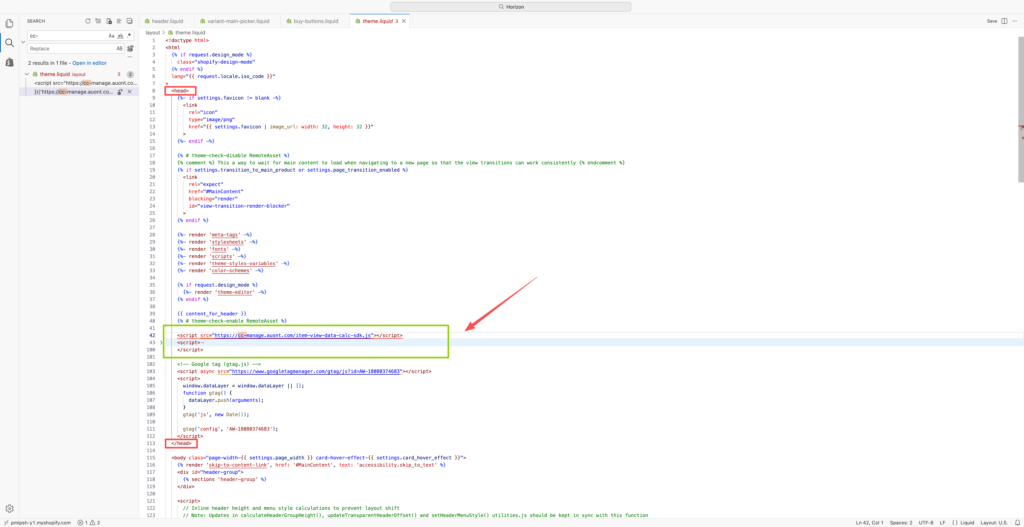
Task: Select the '<script src="https://cc-manage' result row
Action: [85, 84]
